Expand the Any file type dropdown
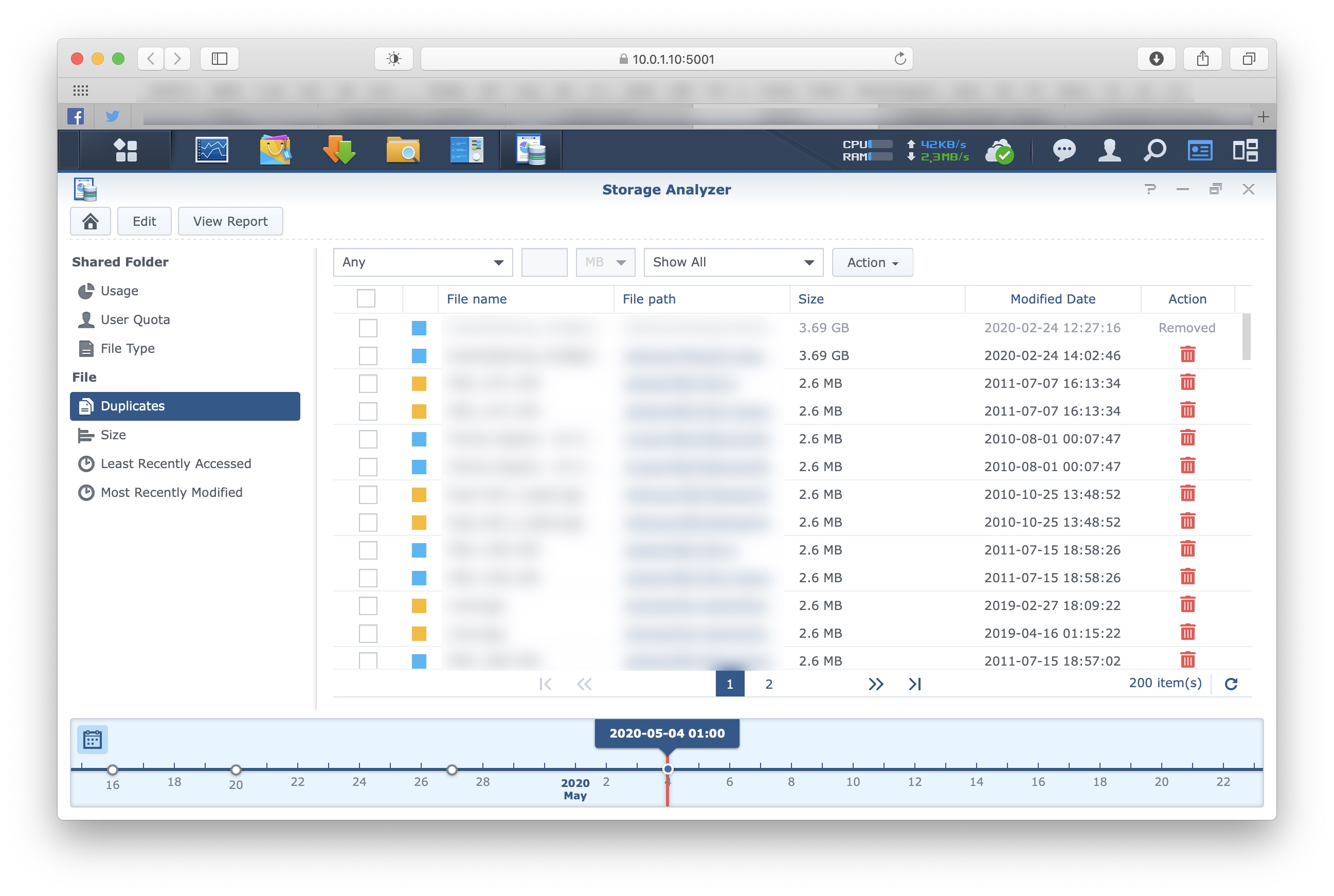The image size is (1334, 896). [x=423, y=262]
